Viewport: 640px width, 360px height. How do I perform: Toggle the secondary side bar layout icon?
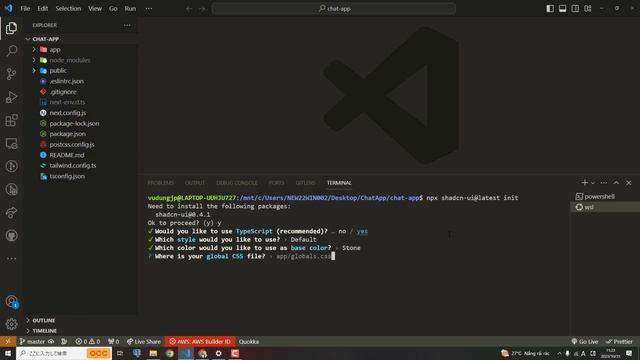point(575,9)
